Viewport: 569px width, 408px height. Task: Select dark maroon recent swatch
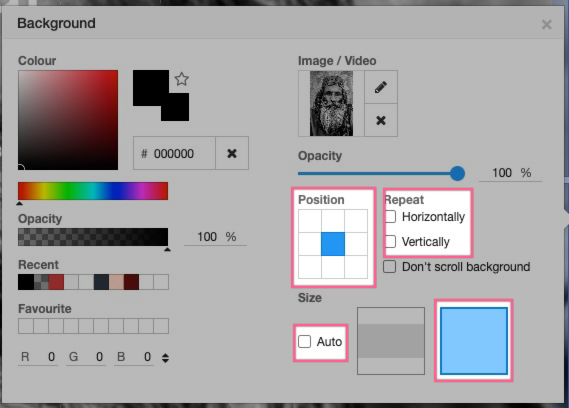click(x=131, y=282)
